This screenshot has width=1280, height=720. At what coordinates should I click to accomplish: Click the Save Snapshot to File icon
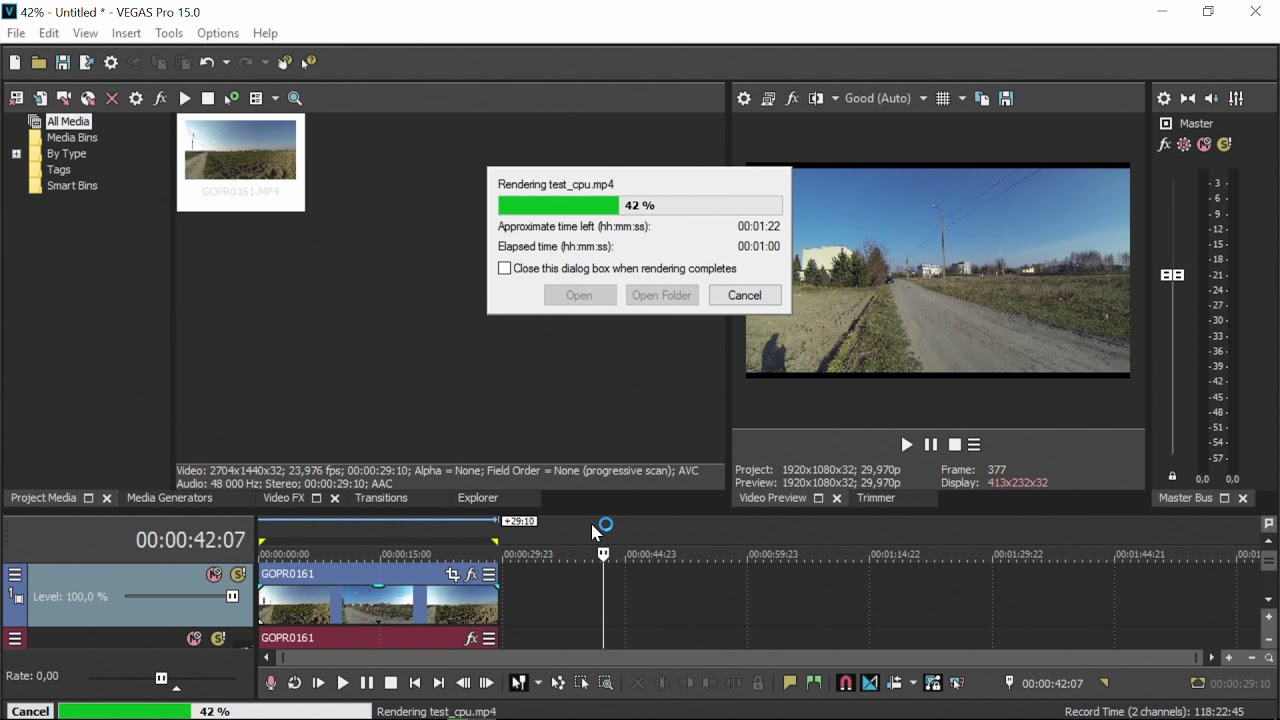point(1006,98)
